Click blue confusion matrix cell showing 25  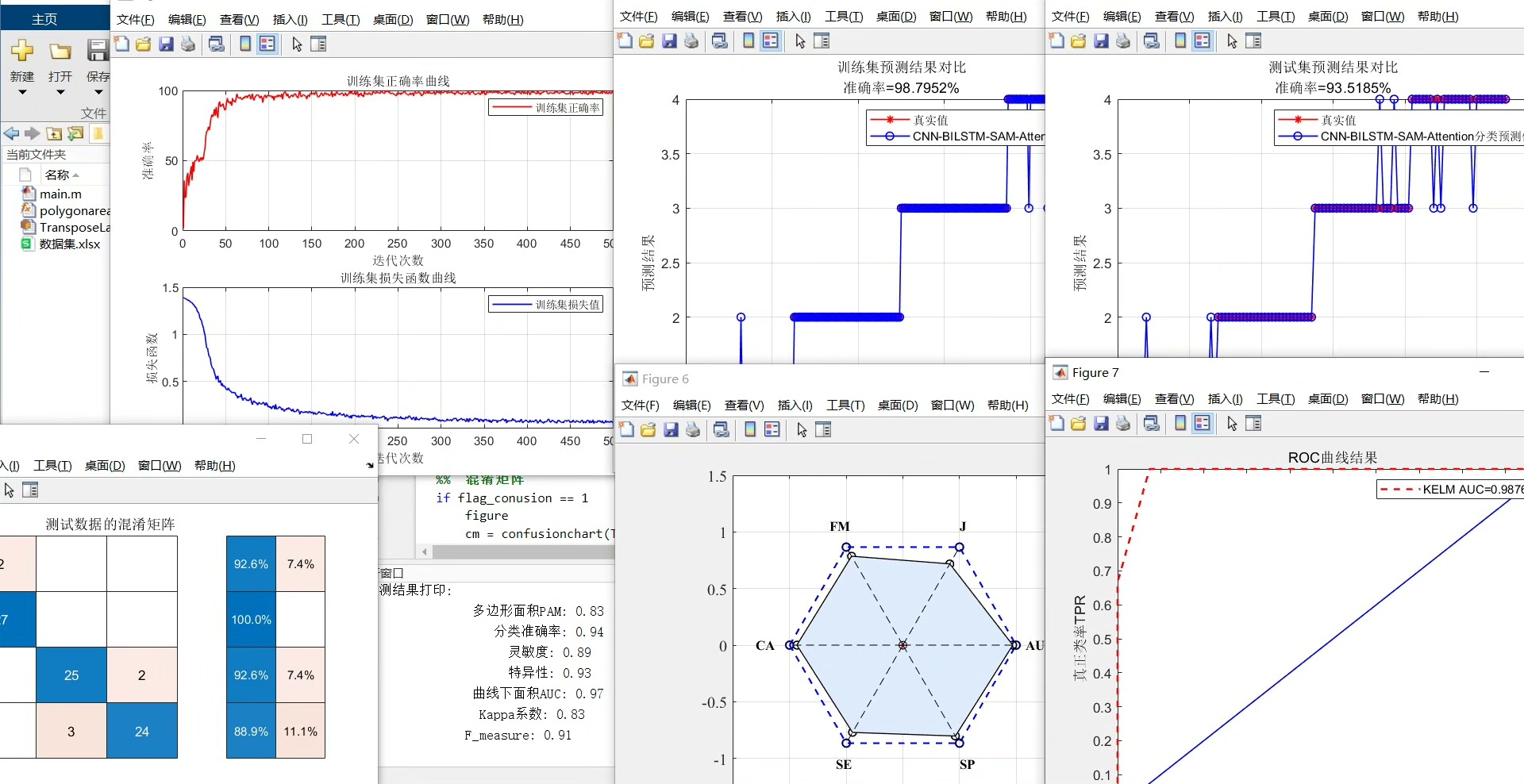(71, 675)
